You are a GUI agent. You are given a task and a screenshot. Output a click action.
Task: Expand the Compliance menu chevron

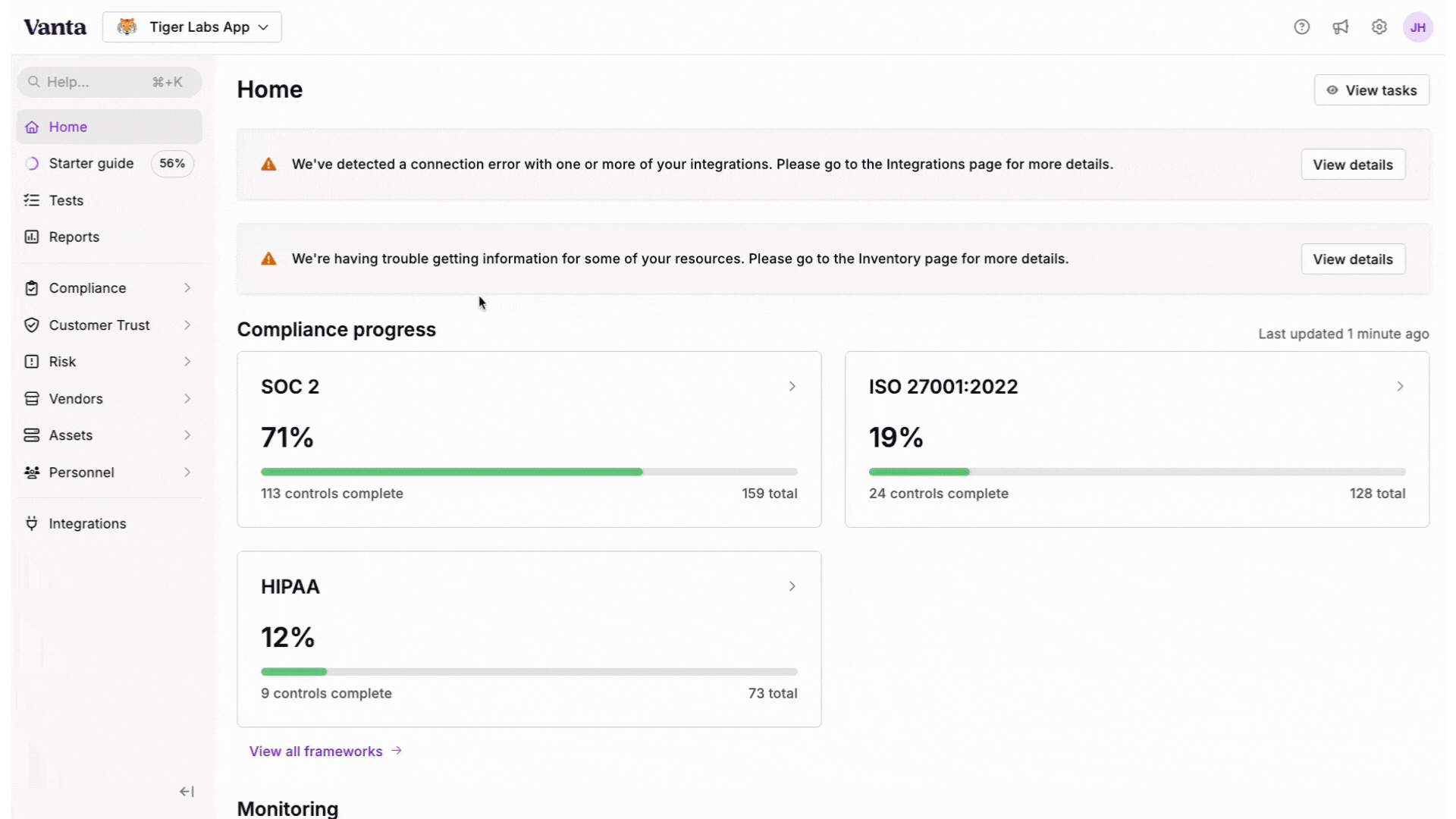[187, 288]
